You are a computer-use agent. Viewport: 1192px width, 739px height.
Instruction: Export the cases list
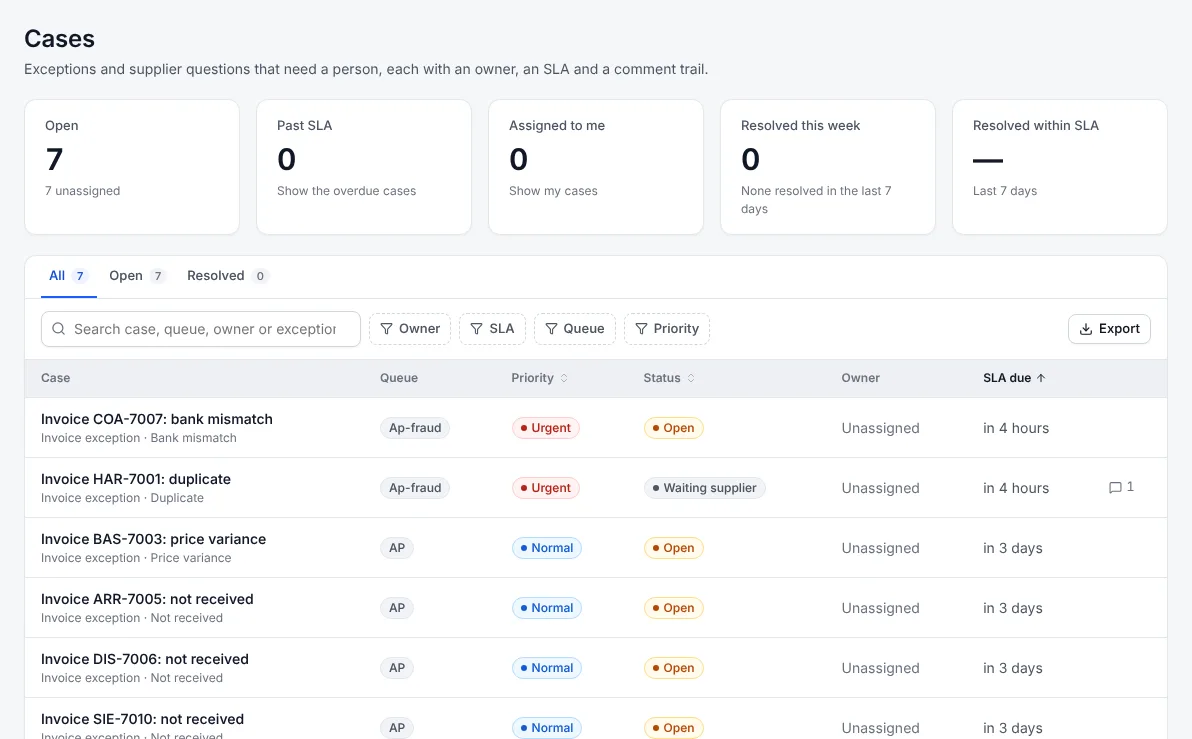[x=1109, y=329]
